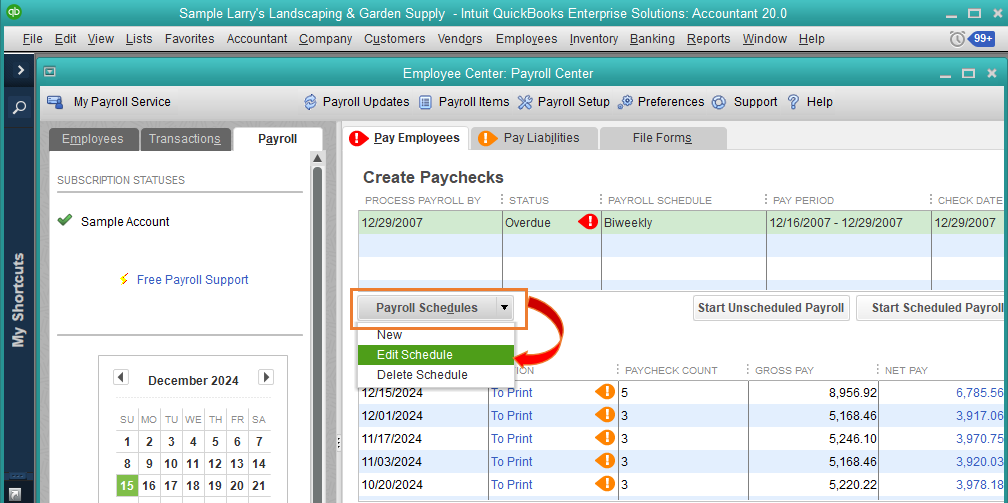
Task: Switch to the Pay Liabilities tab
Action: click(535, 138)
